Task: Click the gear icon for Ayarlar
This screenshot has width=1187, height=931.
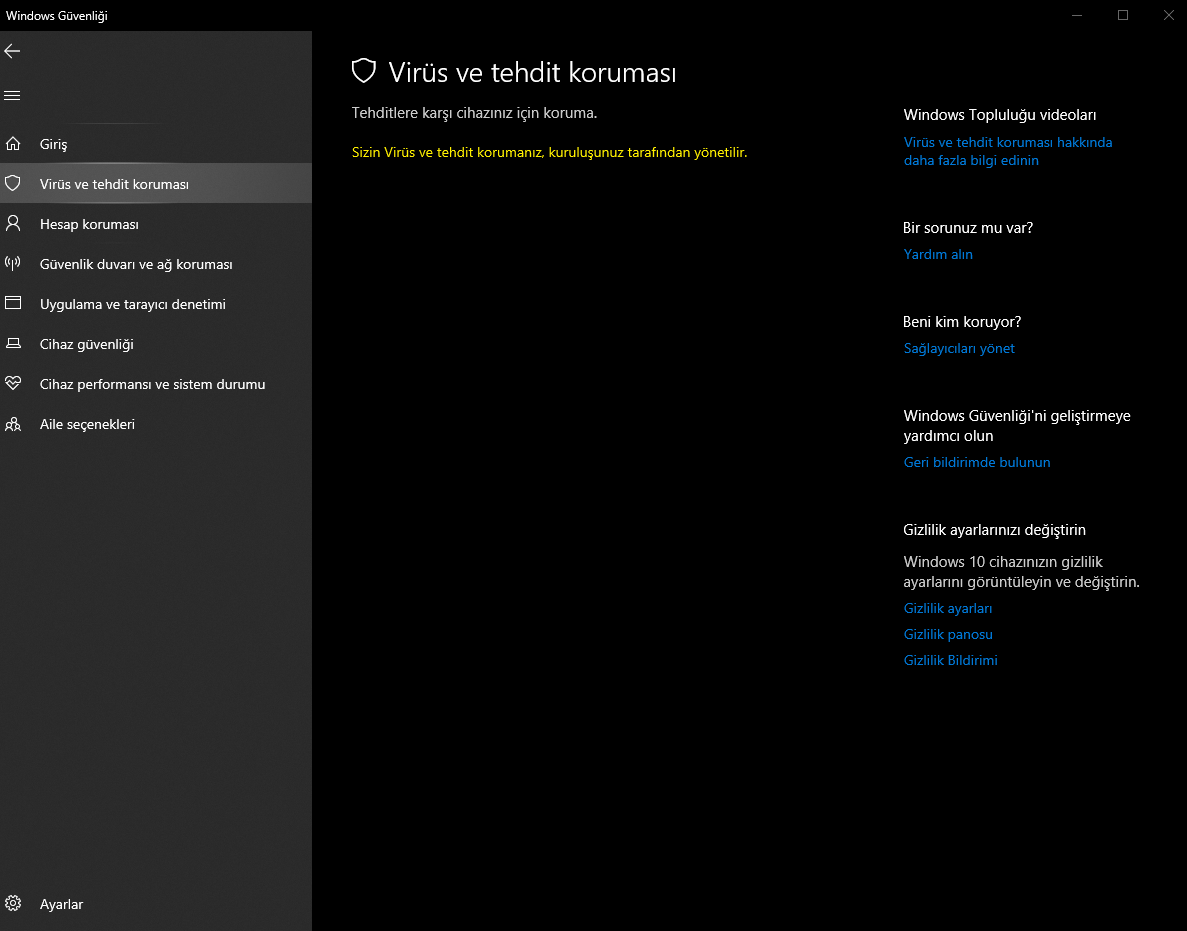Action: 13,903
